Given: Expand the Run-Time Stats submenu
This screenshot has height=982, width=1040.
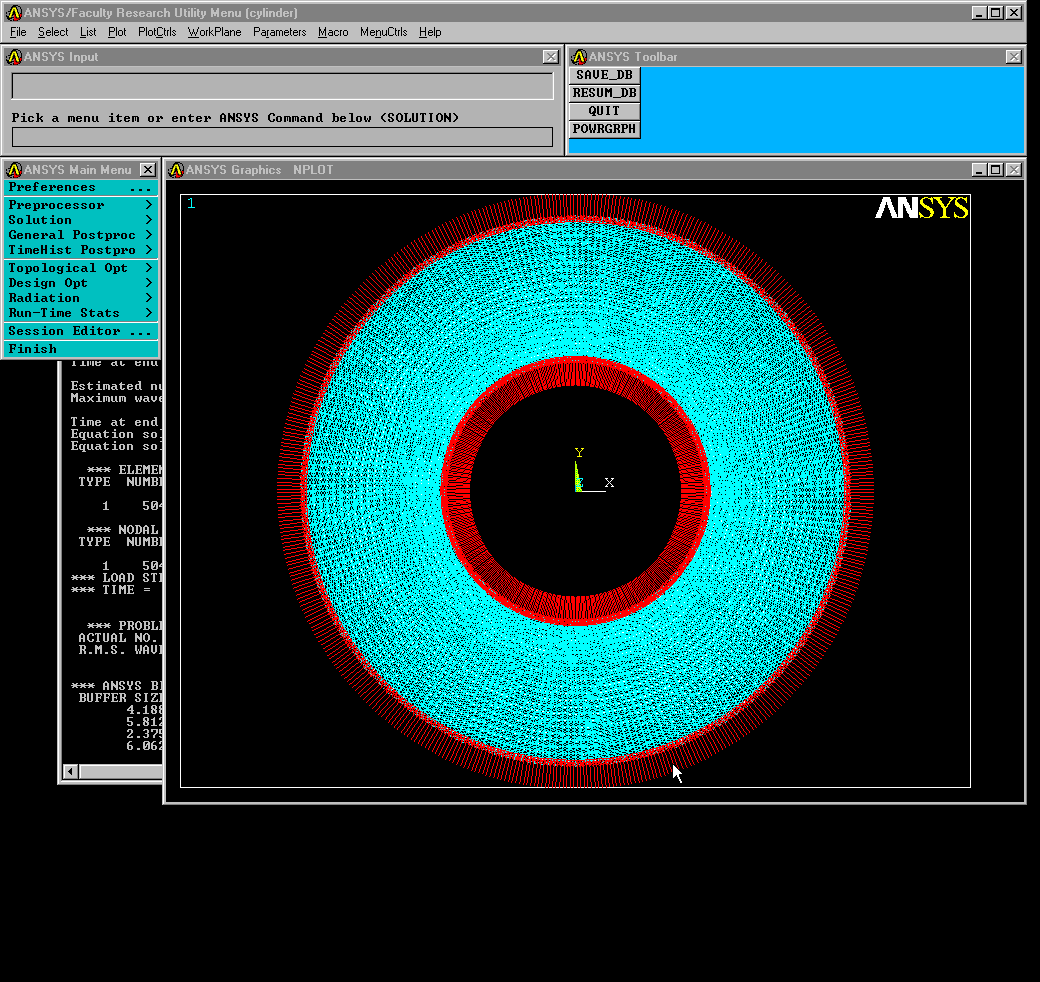Looking at the screenshot, I should click(x=81, y=313).
